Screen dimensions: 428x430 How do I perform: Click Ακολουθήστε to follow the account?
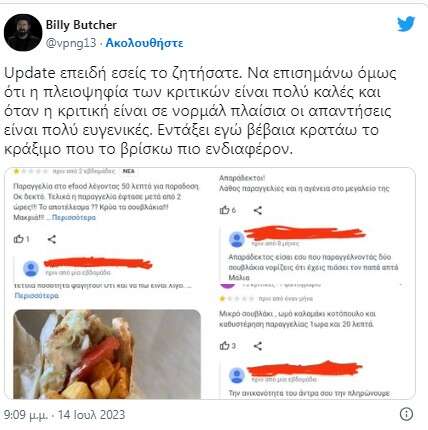(144, 43)
